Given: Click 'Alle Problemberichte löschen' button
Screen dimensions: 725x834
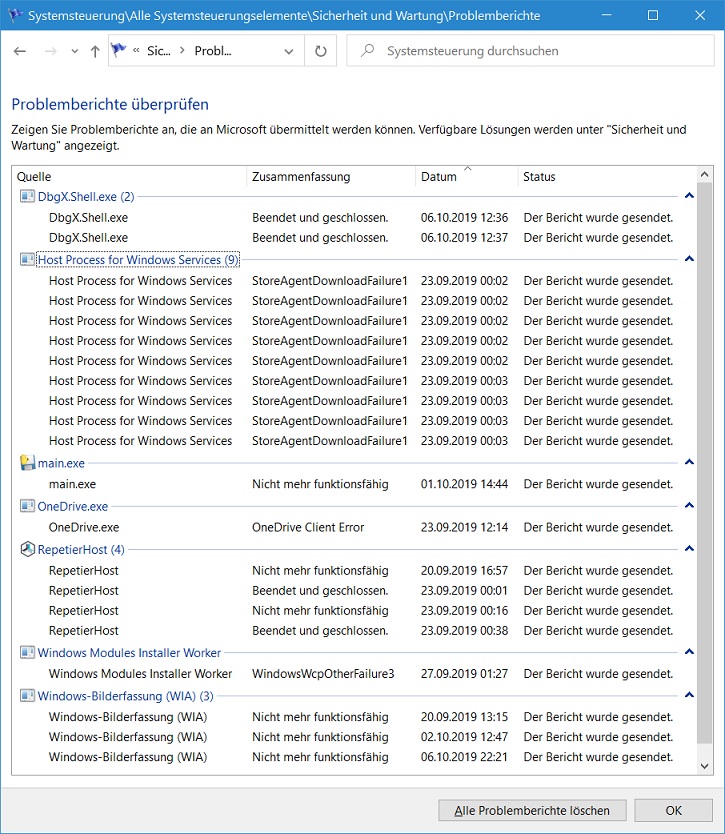Looking at the screenshot, I should 532,810.
